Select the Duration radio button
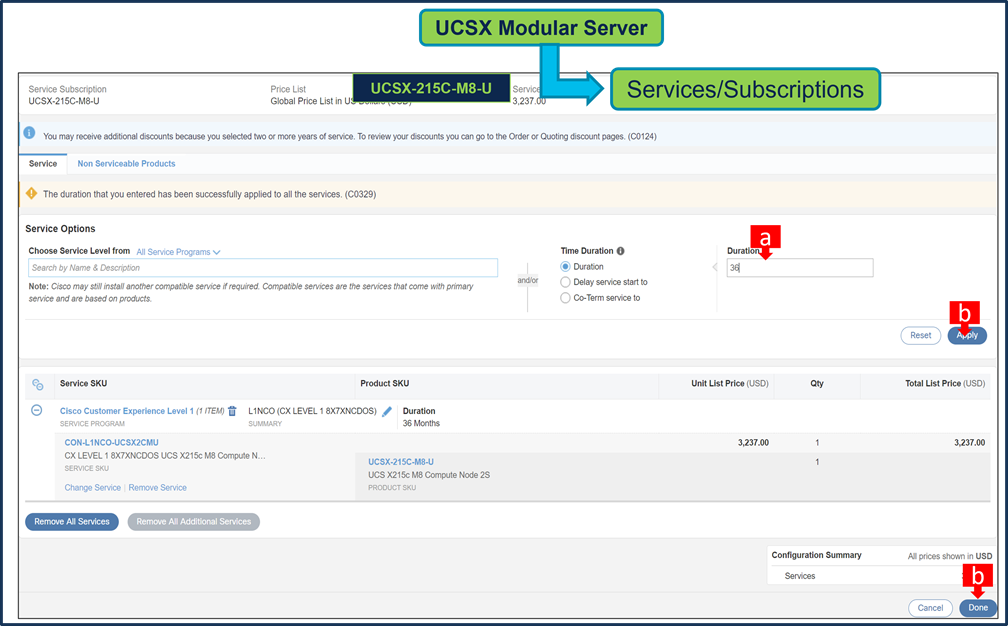 [x=565, y=267]
